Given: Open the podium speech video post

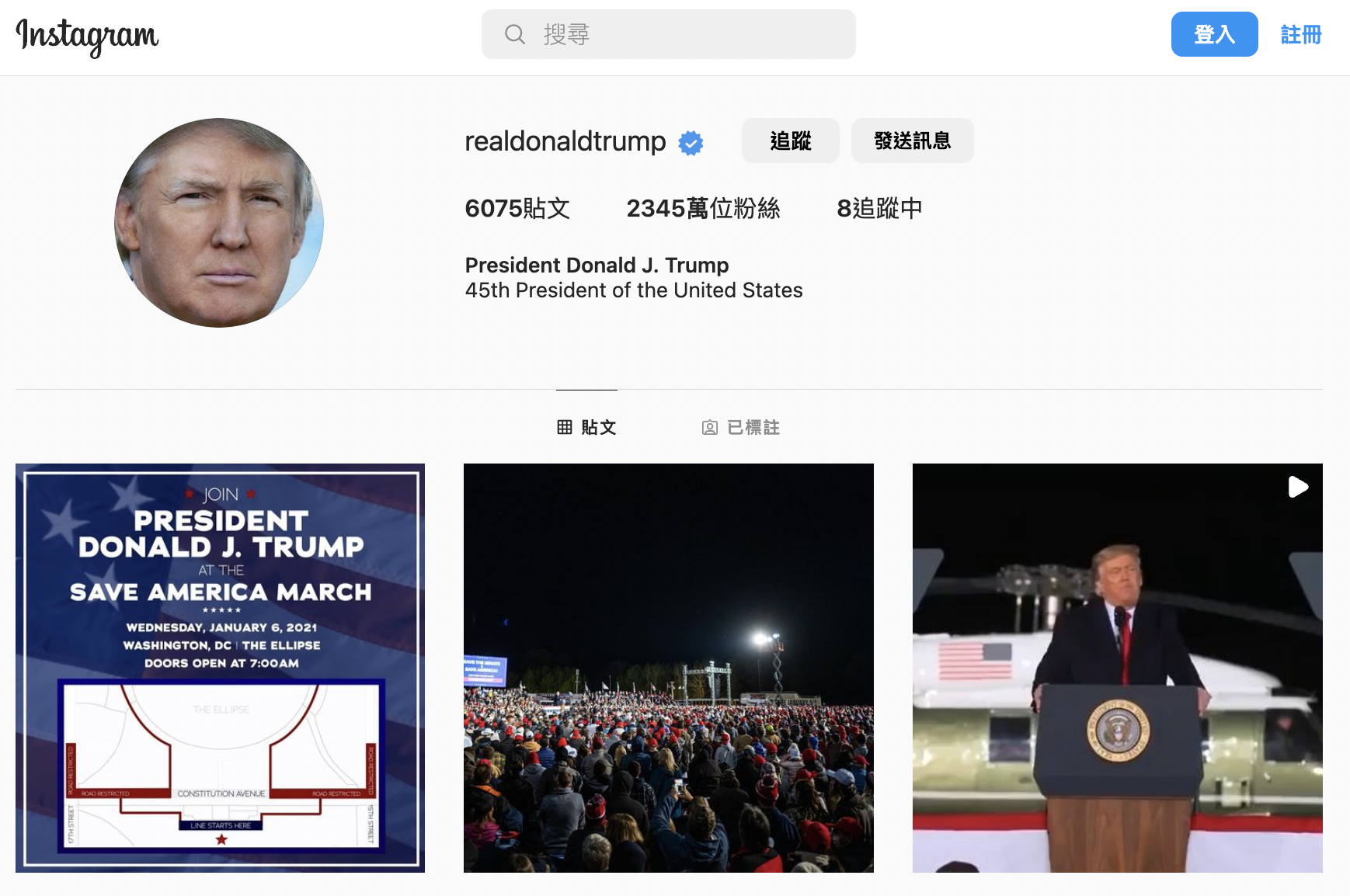Looking at the screenshot, I should 1118,668.
